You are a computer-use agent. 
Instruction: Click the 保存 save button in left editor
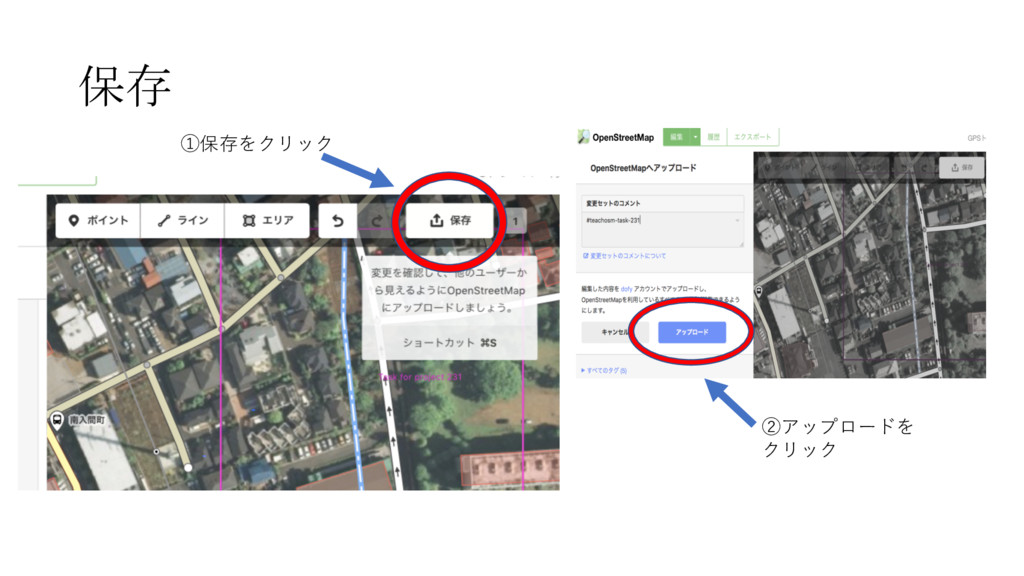pyautogui.click(x=450, y=221)
